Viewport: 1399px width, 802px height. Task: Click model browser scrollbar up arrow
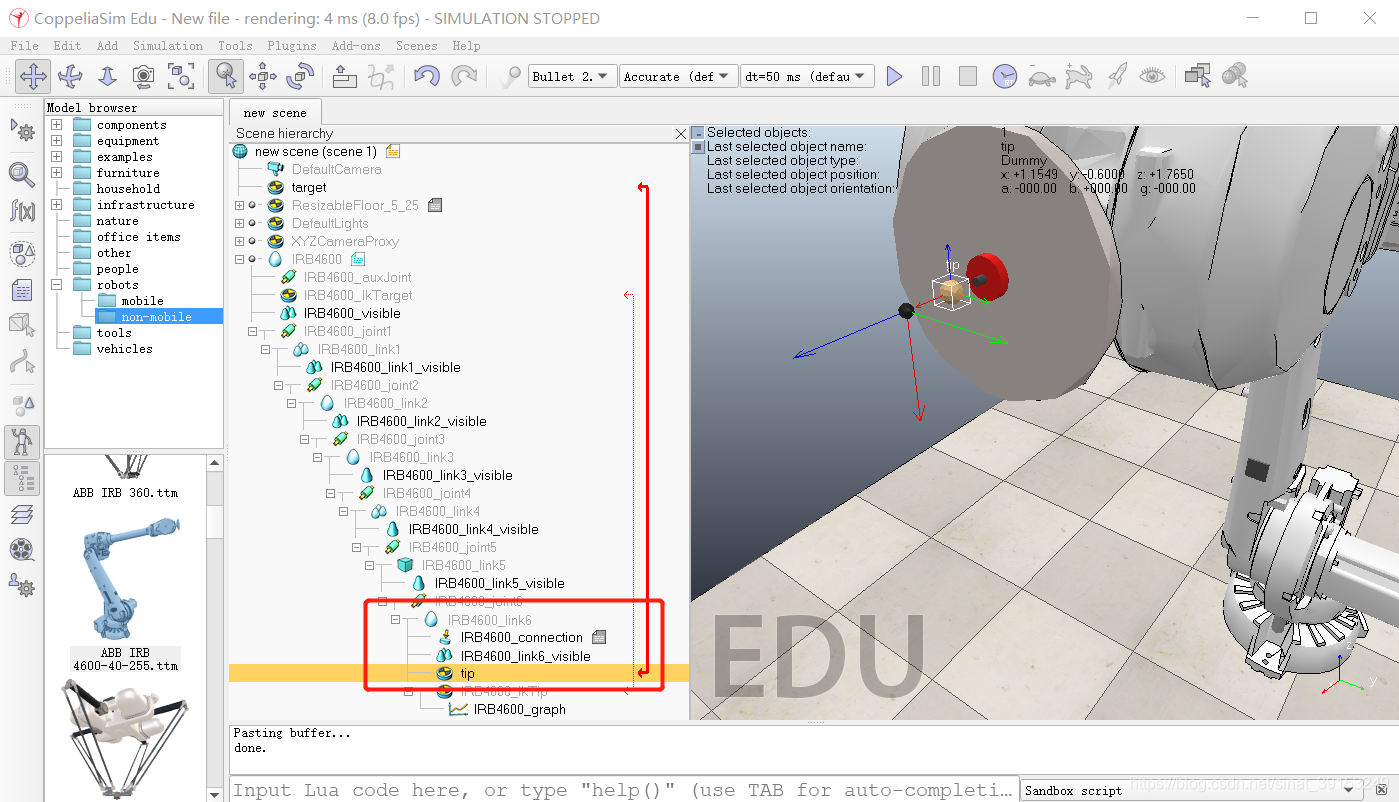[x=214, y=463]
